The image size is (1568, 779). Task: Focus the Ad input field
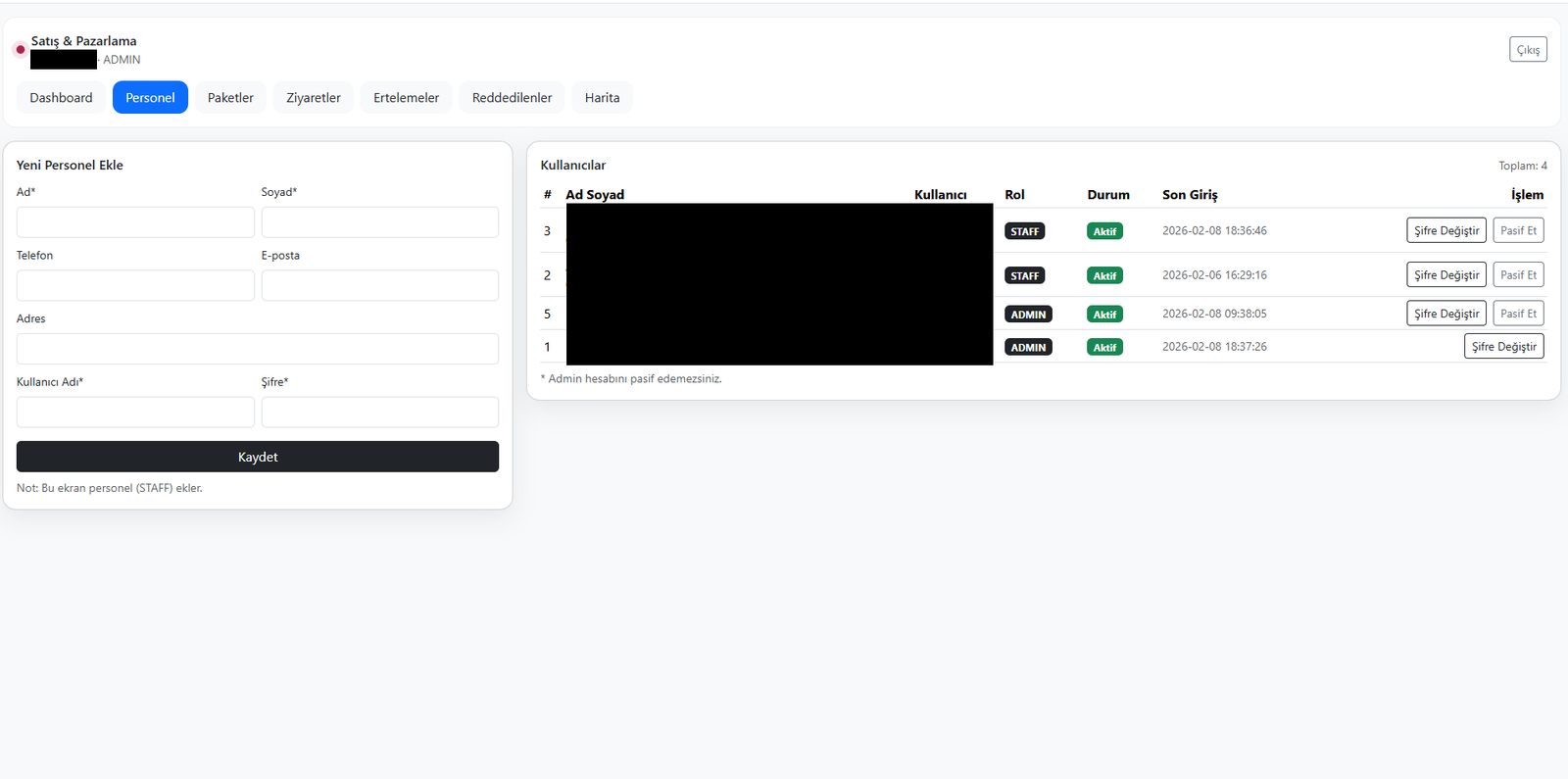[135, 222]
